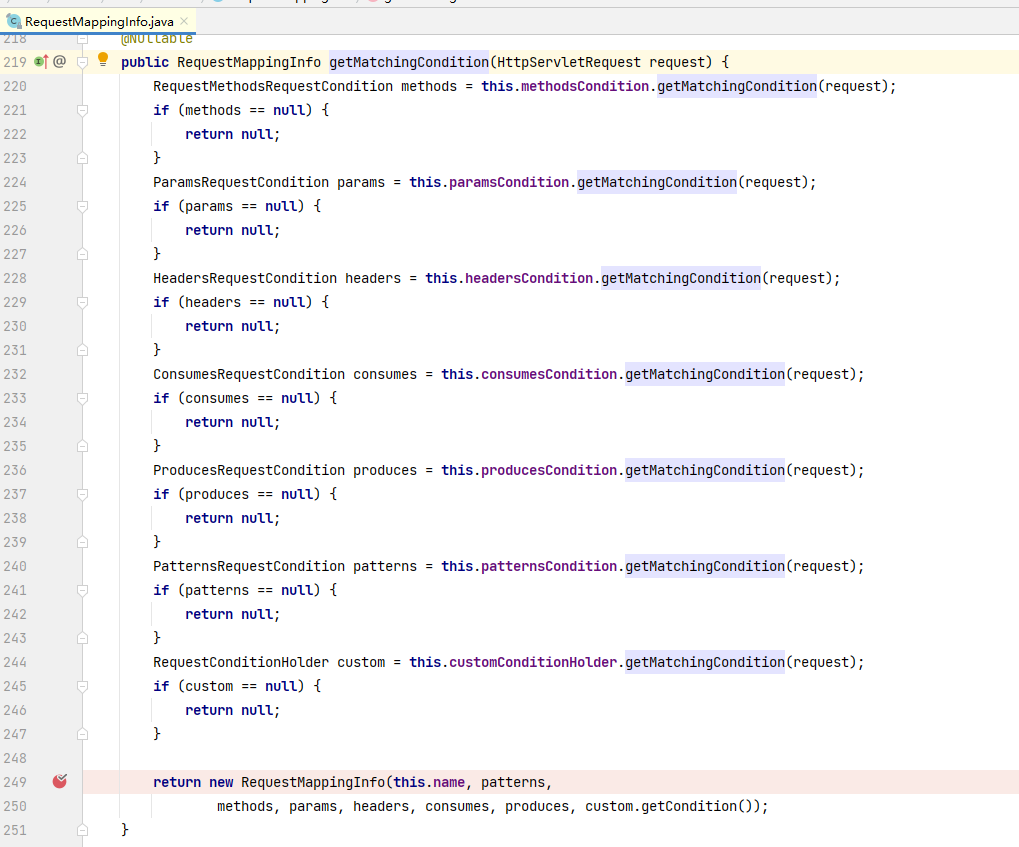Image resolution: width=1019 pixels, height=847 pixels.
Task: Click RequestConditionHolder type on line 244
Action: coord(241,662)
